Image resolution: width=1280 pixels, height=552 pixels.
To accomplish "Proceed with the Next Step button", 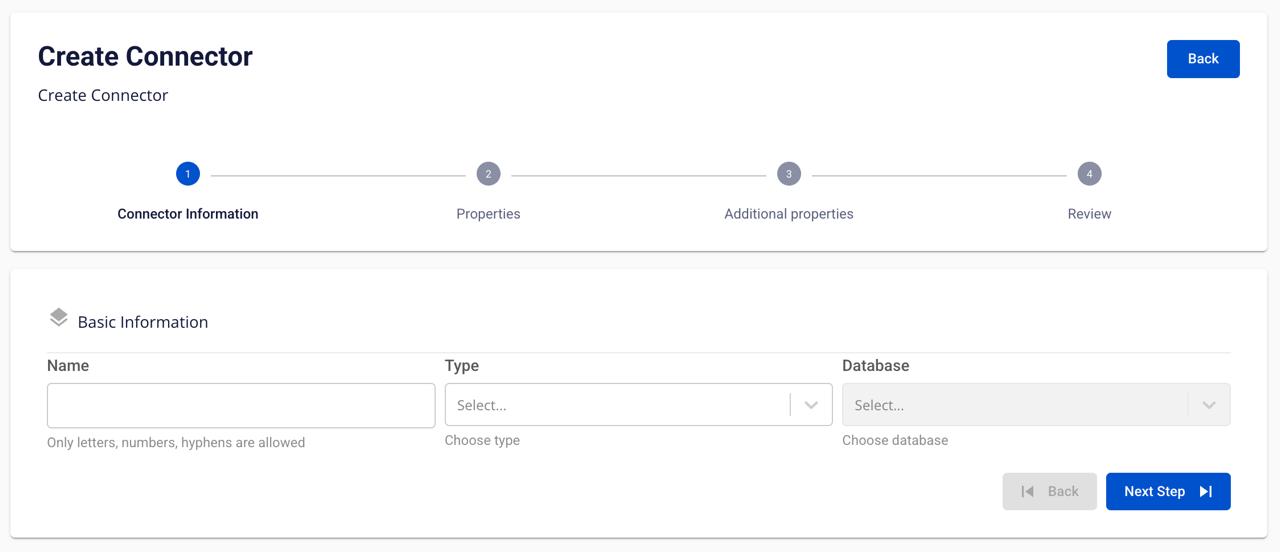I will tap(1167, 491).
